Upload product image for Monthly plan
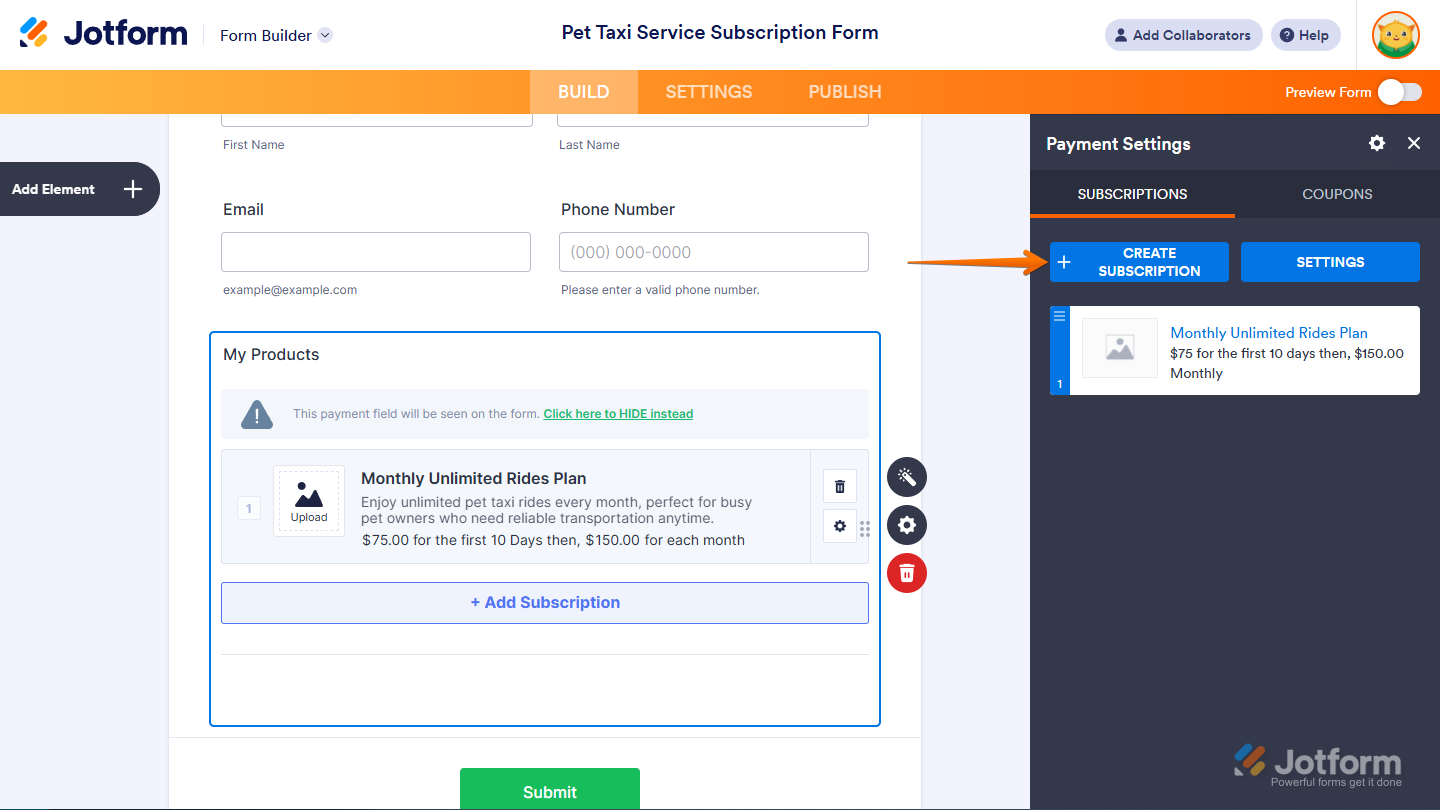Viewport: 1440px width, 810px height. point(309,501)
